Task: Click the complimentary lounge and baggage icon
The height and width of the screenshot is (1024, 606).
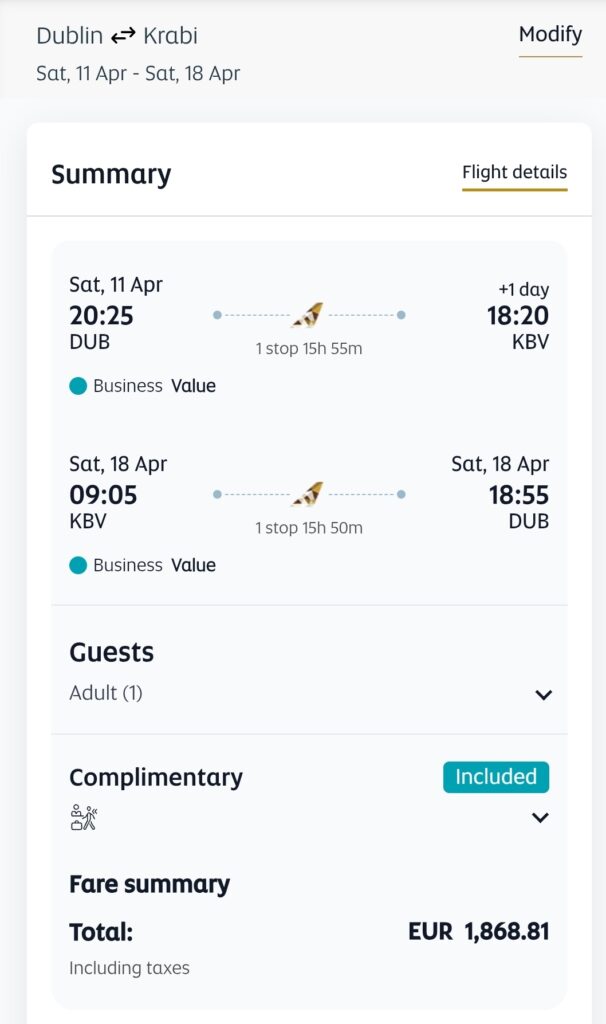Action: (84, 819)
